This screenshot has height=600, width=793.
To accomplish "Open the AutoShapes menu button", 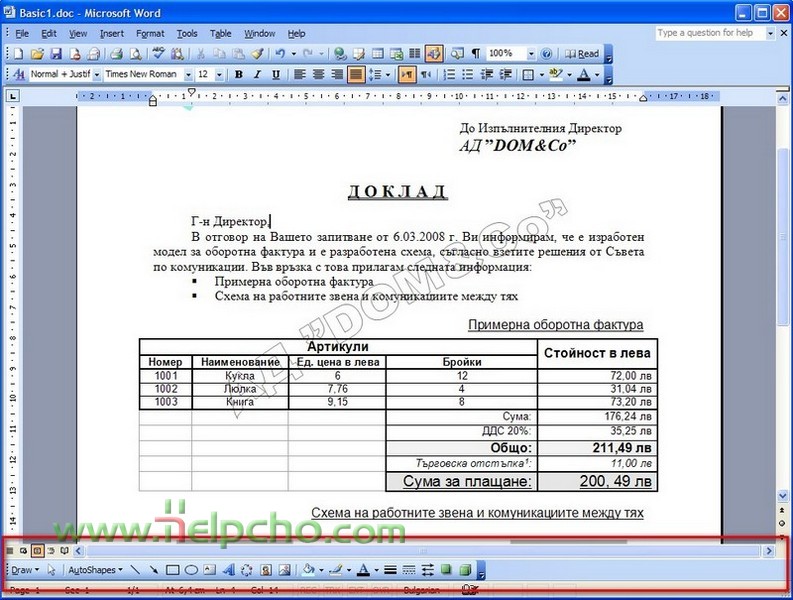I will click(94, 570).
